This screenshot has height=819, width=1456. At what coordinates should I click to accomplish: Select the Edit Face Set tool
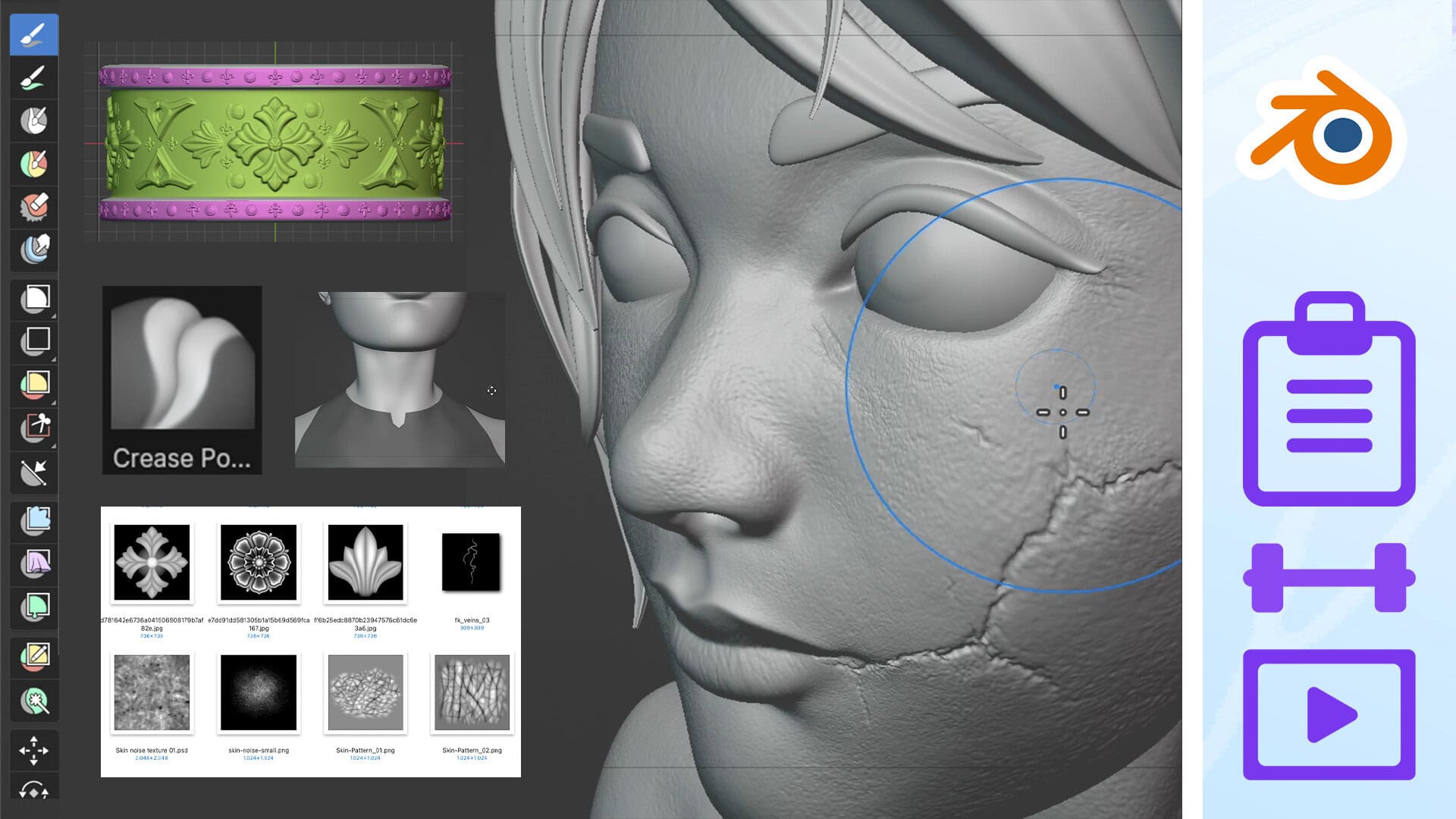coord(34,656)
